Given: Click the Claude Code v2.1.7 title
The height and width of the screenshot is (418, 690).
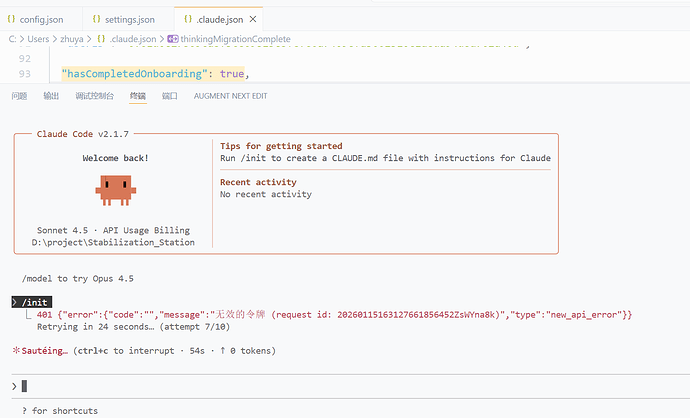Looking at the screenshot, I should point(83,134).
